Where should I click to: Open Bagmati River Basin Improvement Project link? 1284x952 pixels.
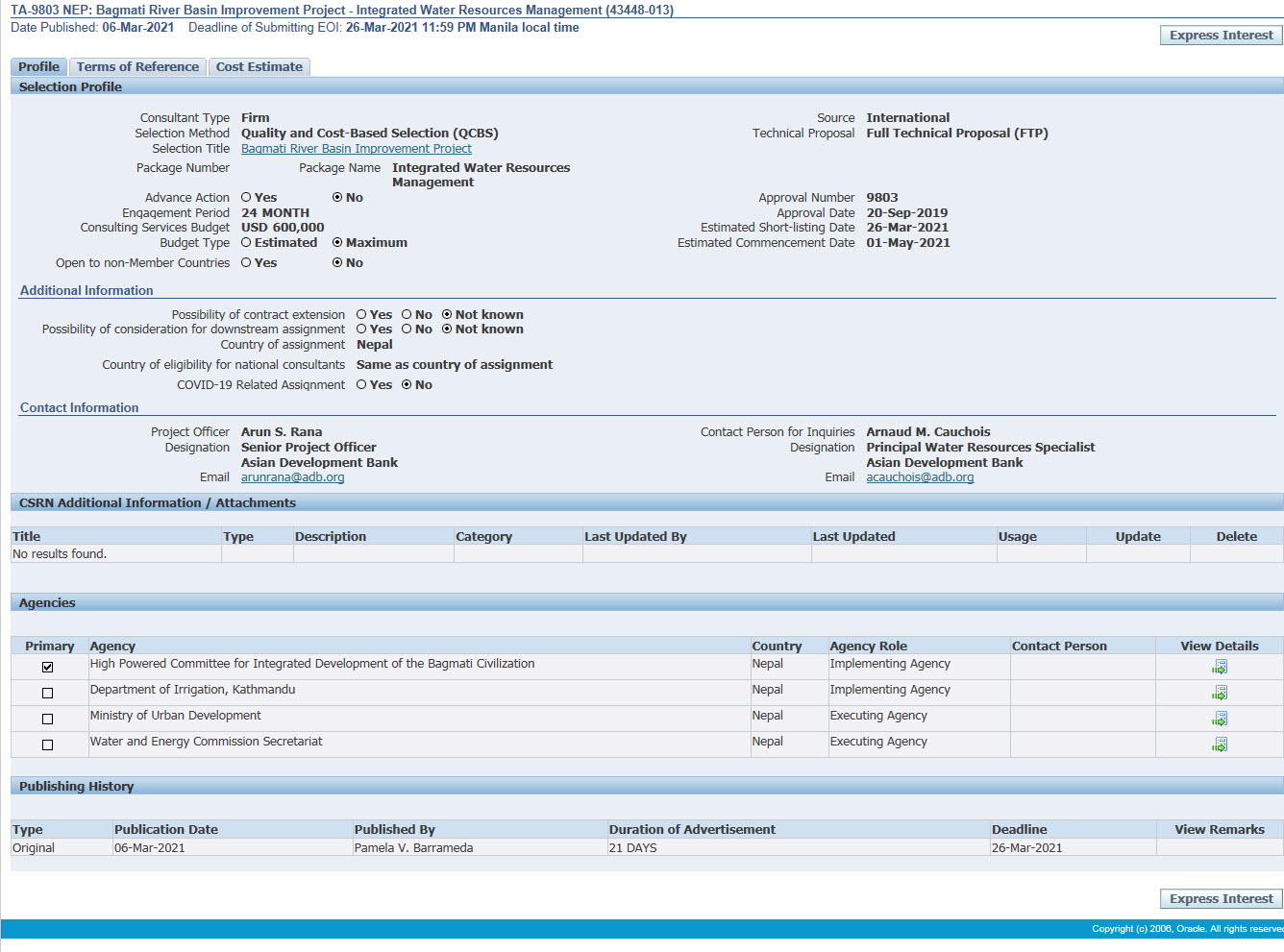click(356, 149)
